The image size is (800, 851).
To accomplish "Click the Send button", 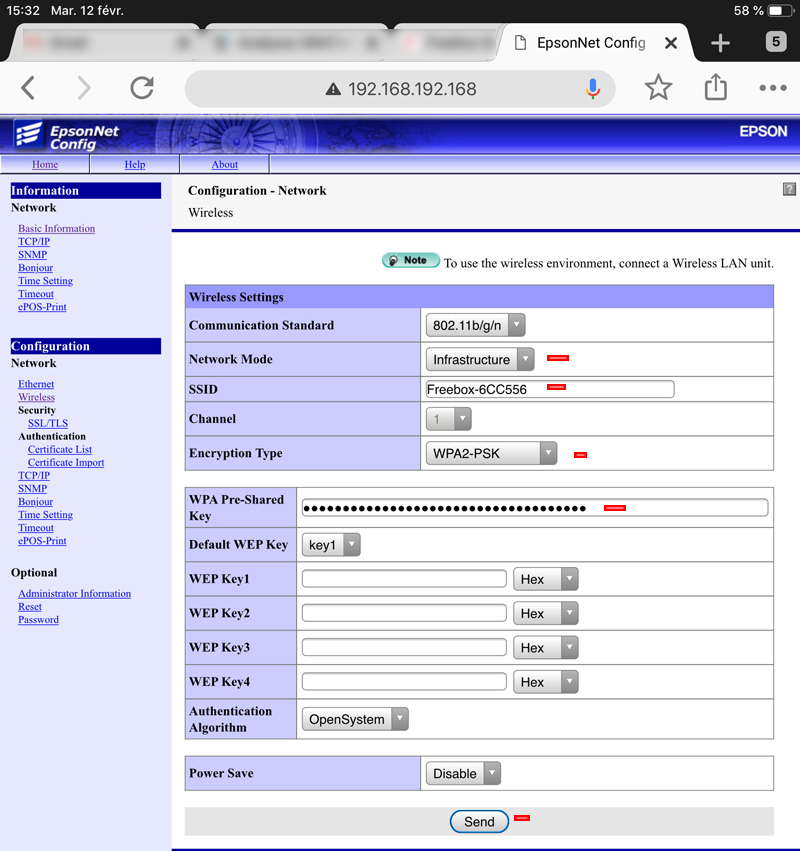I will [x=479, y=821].
